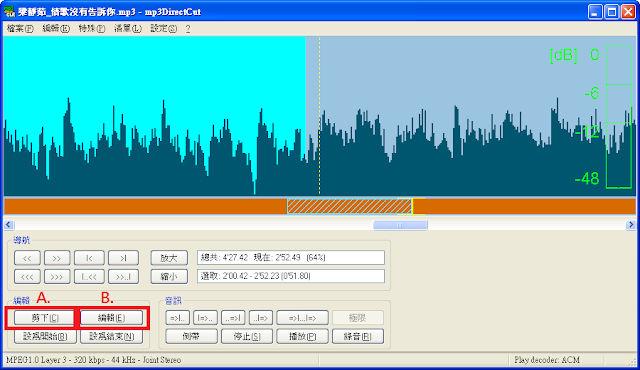Click the 編輯(E) button in the edit group
Image resolution: width=640 pixels, height=370 pixels.
click(x=111, y=318)
